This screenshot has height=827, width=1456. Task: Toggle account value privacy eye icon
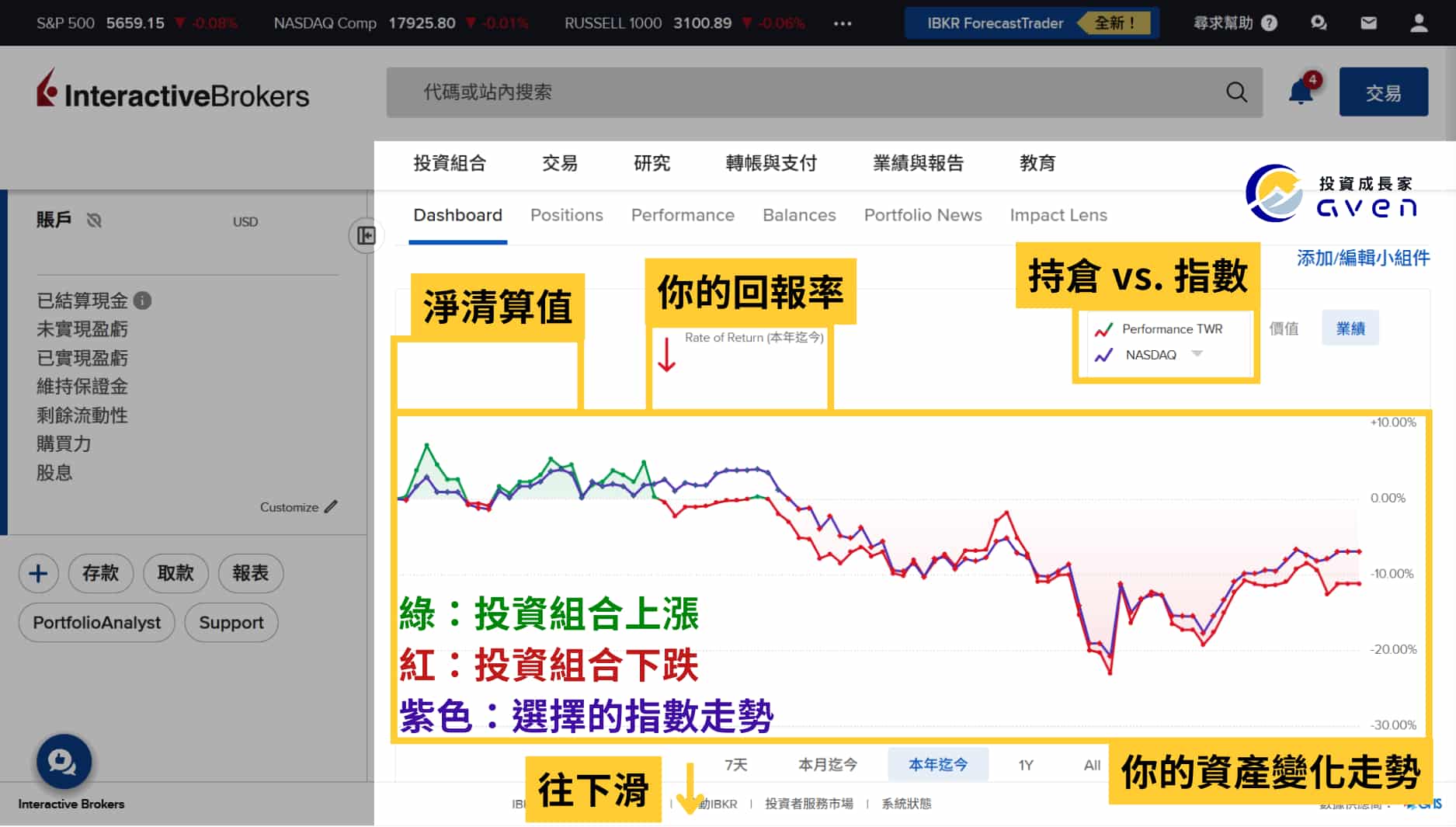[x=94, y=221]
